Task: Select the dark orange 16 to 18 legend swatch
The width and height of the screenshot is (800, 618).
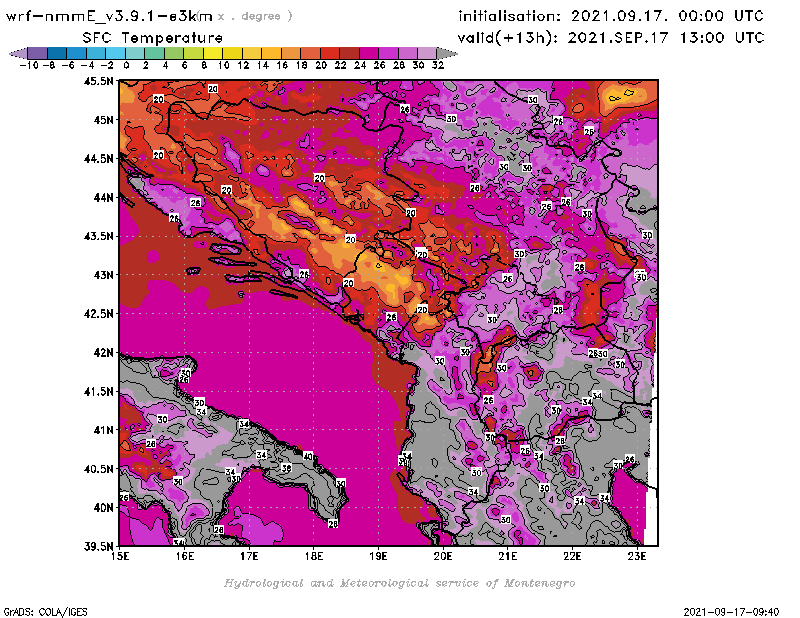Action: pos(291,53)
